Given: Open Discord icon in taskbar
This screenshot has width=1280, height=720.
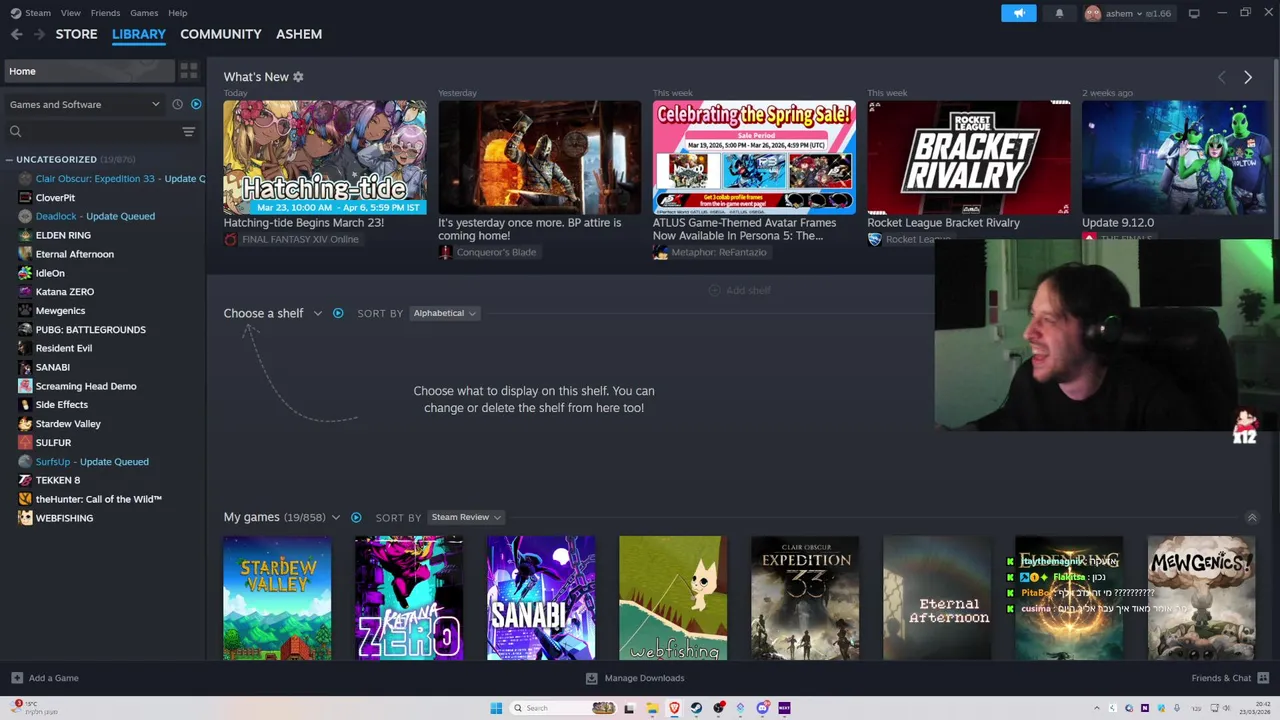Looking at the screenshot, I should coord(762,708).
